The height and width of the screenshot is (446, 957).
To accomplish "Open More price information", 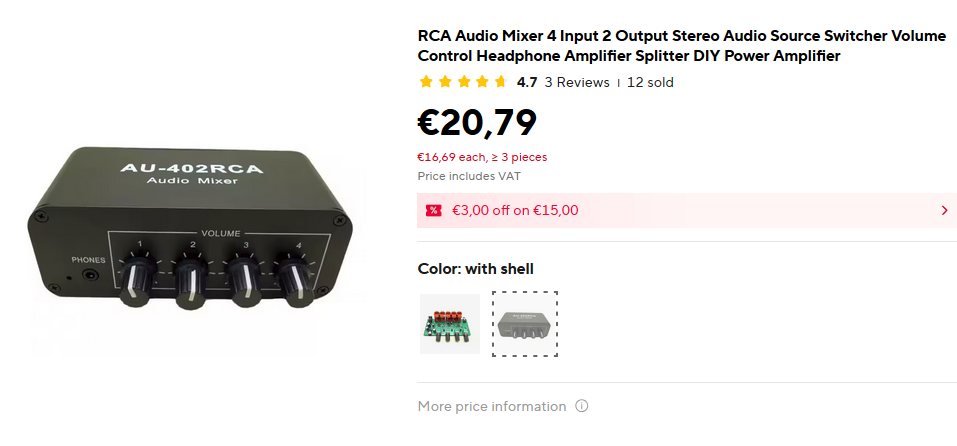I will (492, 407).
